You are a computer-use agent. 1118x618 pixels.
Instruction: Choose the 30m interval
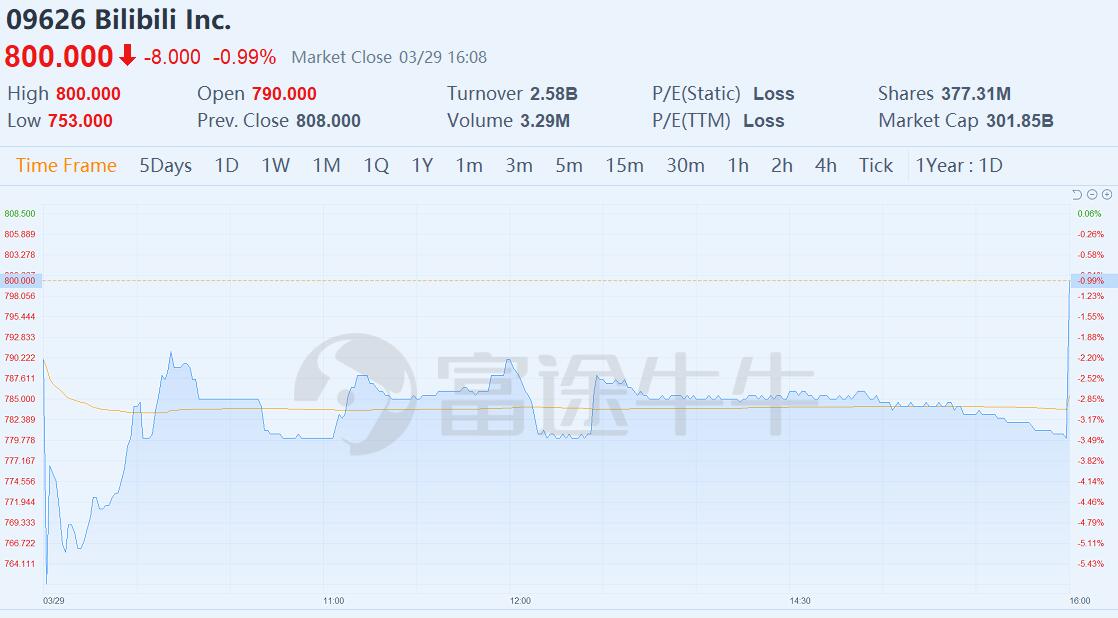coord(685,165)
